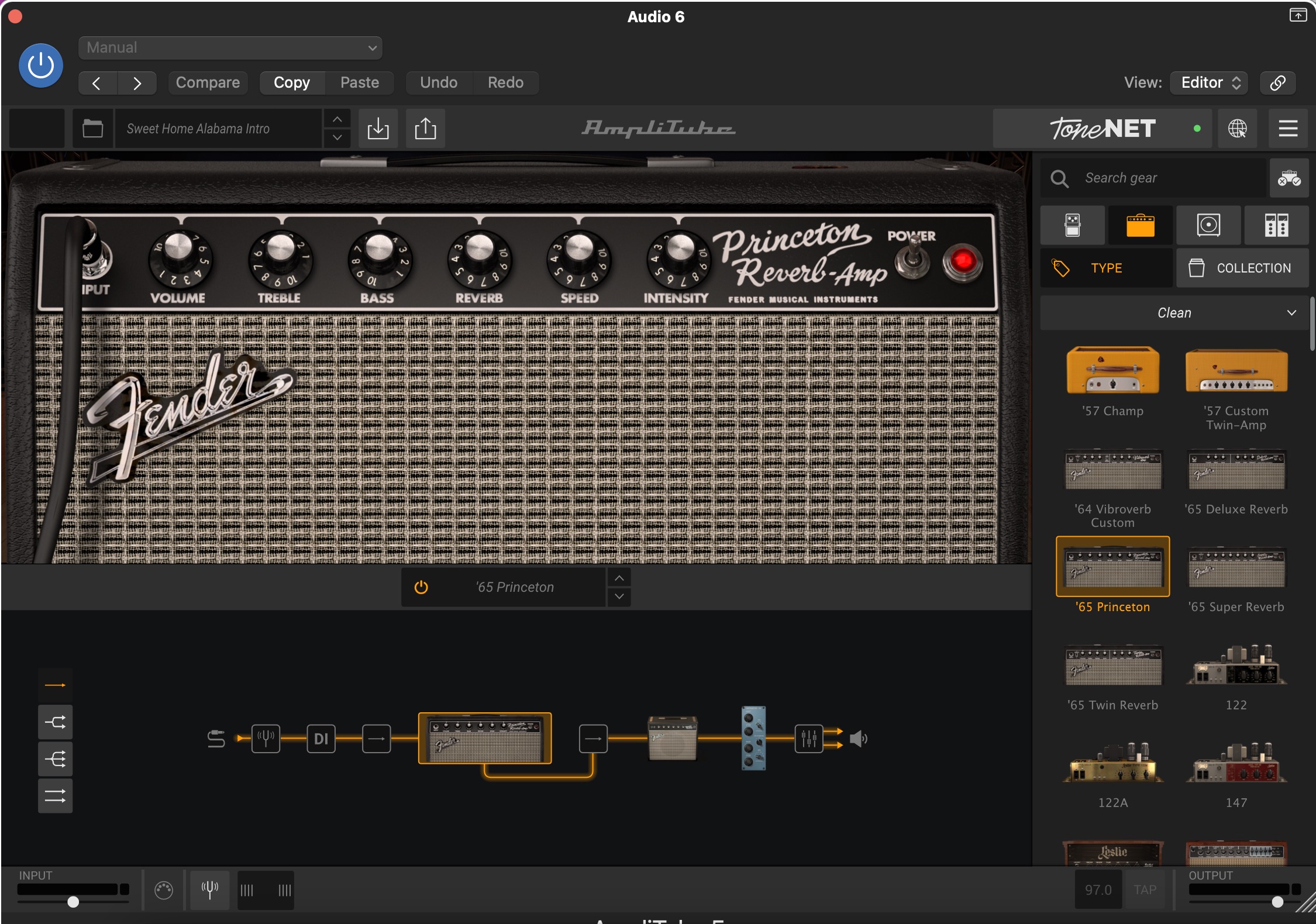Open ToneNET panel

pyautogui.click(x=1103, y=128)
